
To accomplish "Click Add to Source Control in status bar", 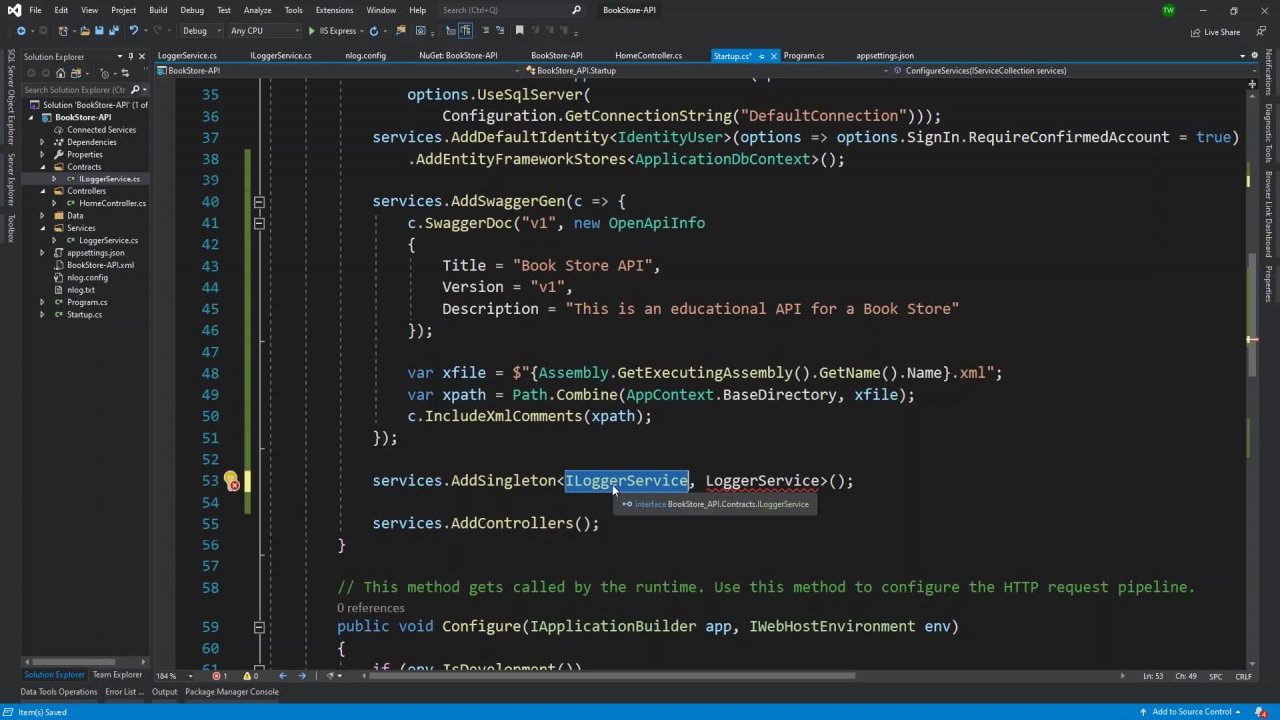I will pos(1191,712).
